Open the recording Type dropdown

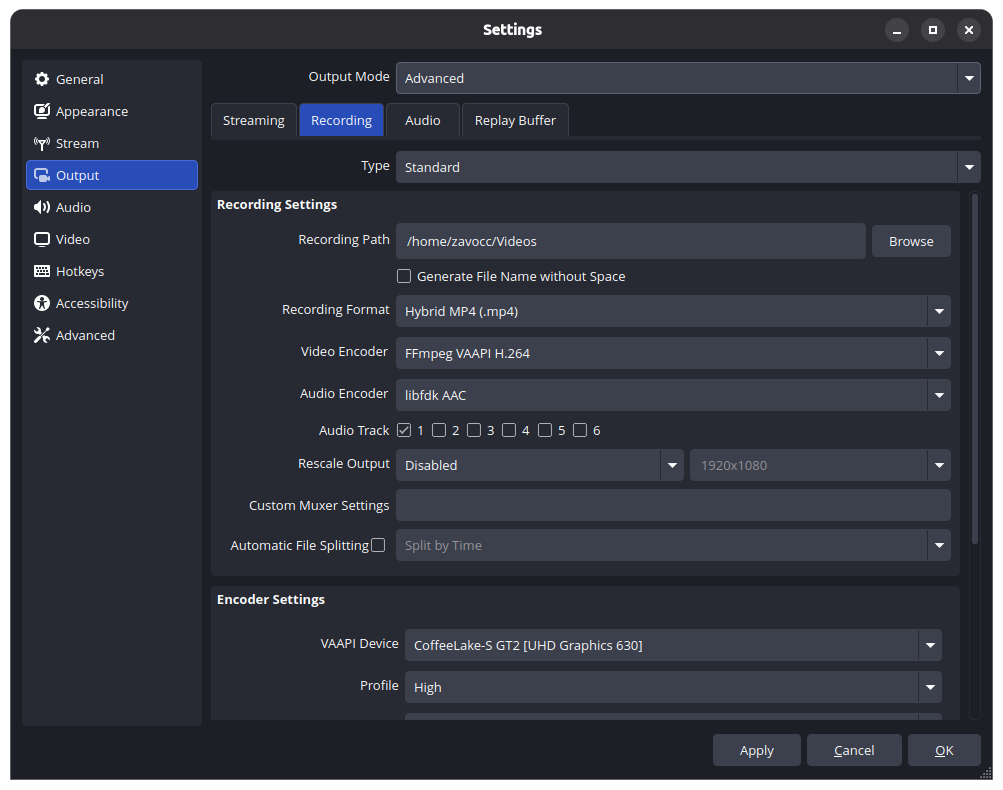(688, 167)
